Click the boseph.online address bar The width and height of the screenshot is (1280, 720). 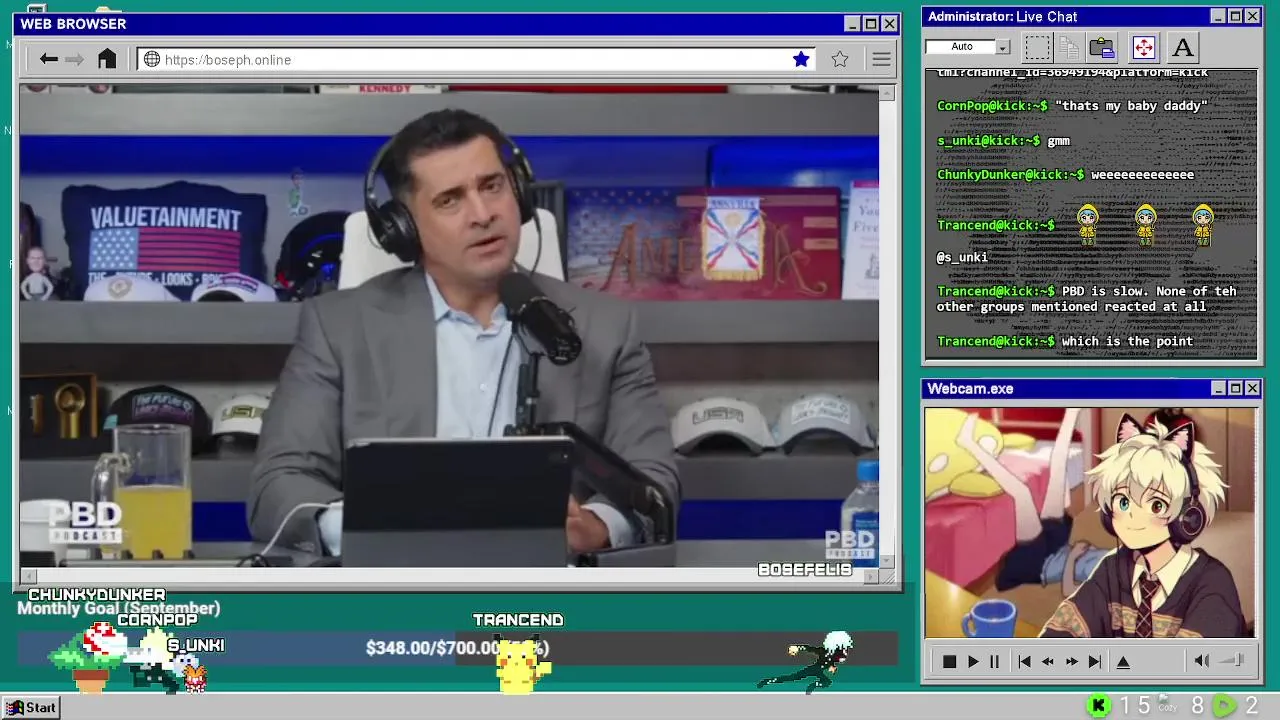pos(477,59)
